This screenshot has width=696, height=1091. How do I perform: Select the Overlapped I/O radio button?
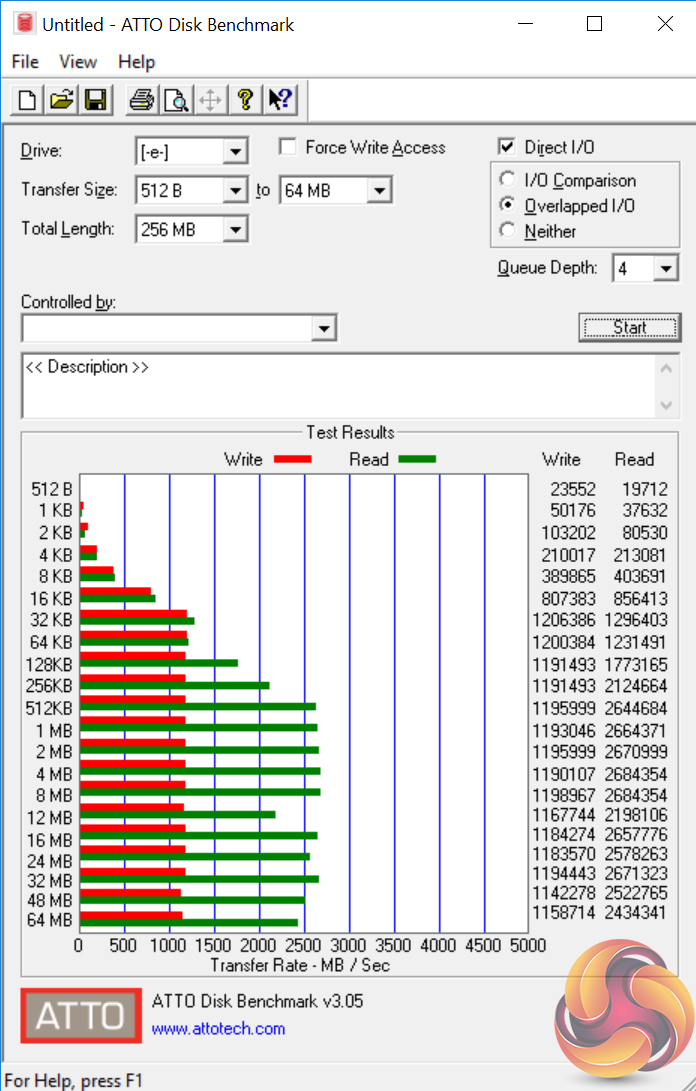point(507,205)
